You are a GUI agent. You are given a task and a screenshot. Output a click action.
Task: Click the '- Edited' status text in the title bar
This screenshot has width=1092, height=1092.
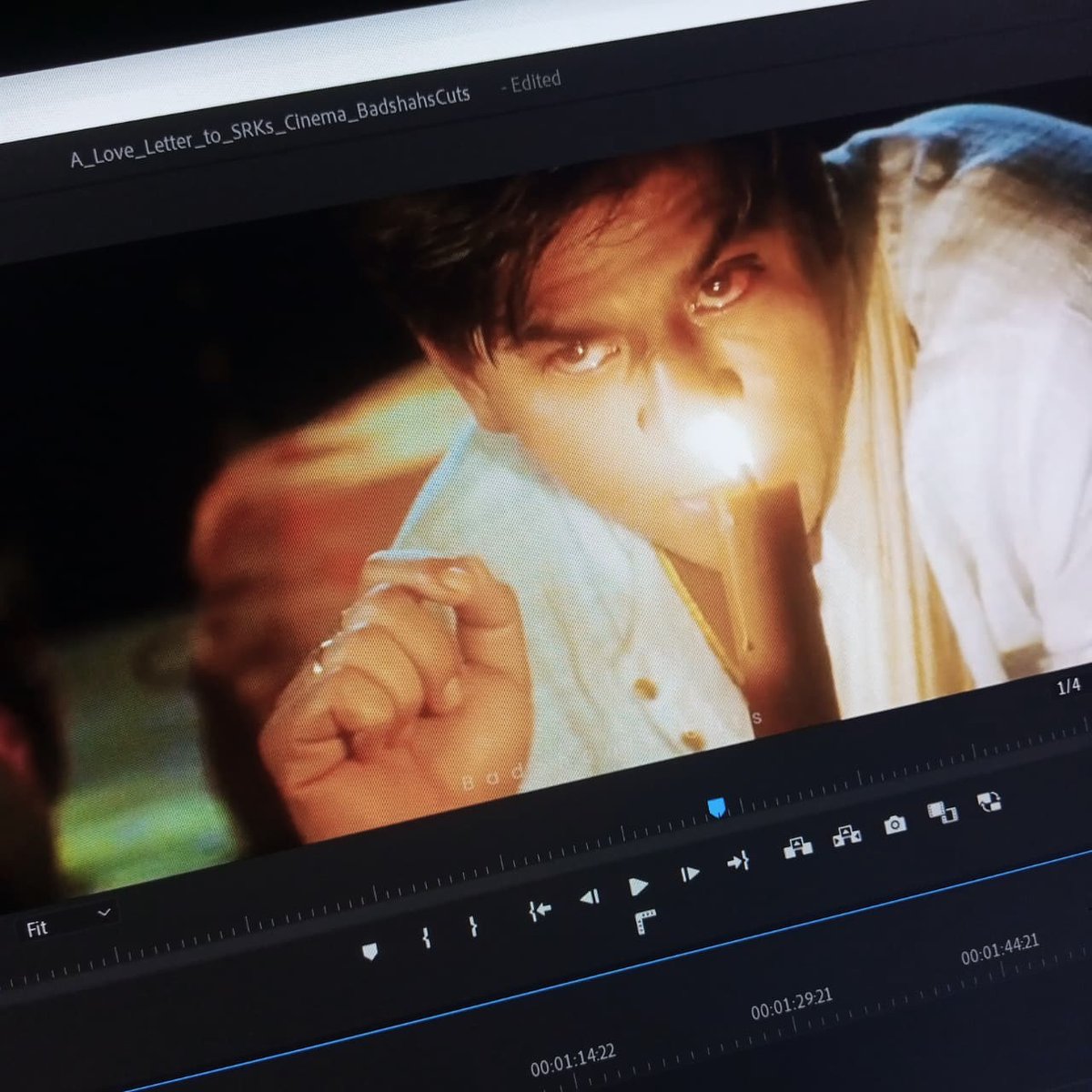click(x=531, y=83)
